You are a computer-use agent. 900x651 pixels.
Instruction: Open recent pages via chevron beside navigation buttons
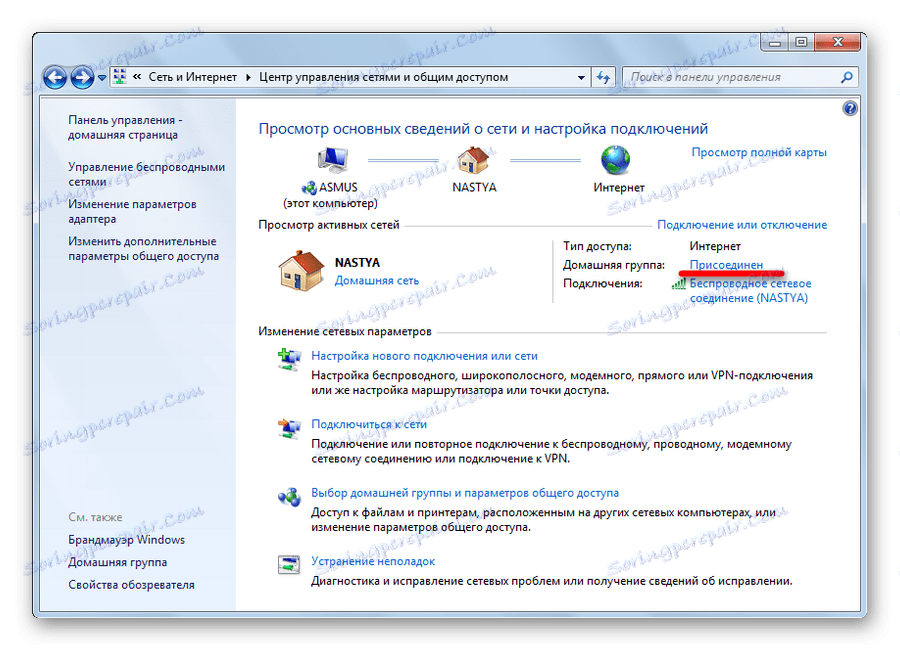(100, 75)
